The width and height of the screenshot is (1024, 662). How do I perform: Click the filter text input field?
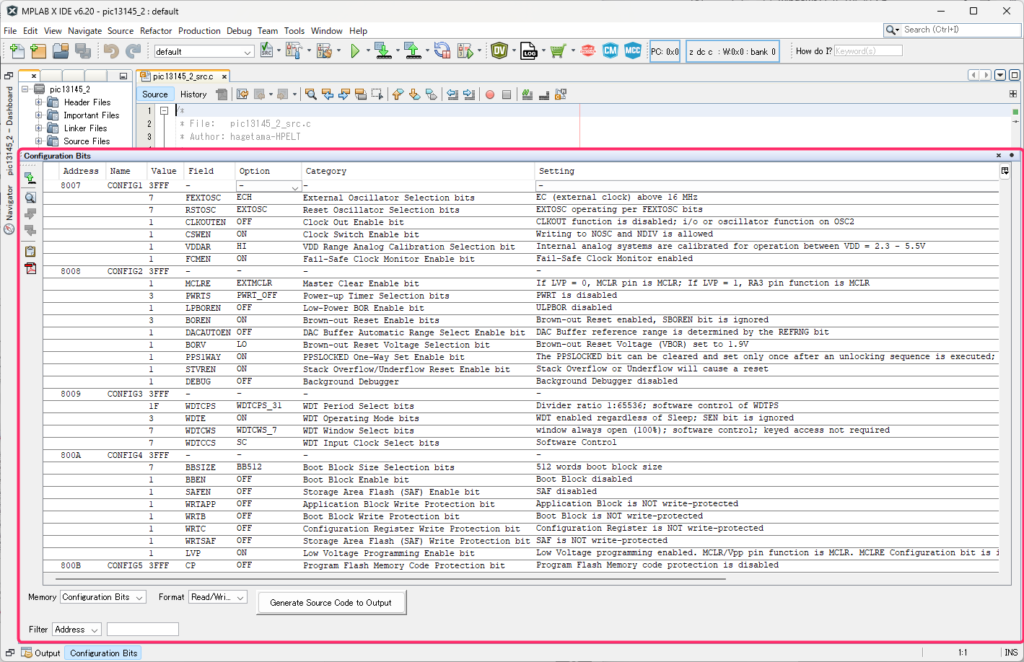pos(142,629)
